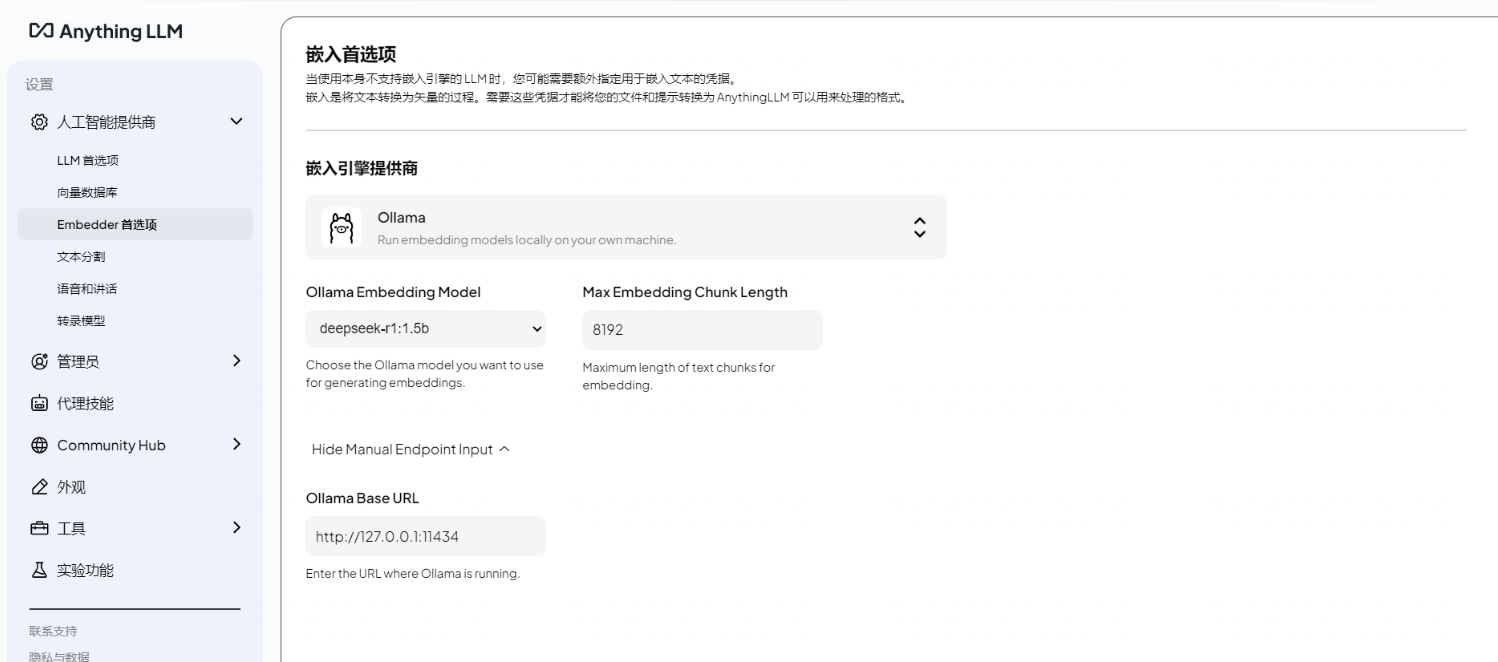Viewport: 1498px width, 662px height.
Task: Collapse the 人工智能提供商 section chevron
Action: [x=236, y=122]
